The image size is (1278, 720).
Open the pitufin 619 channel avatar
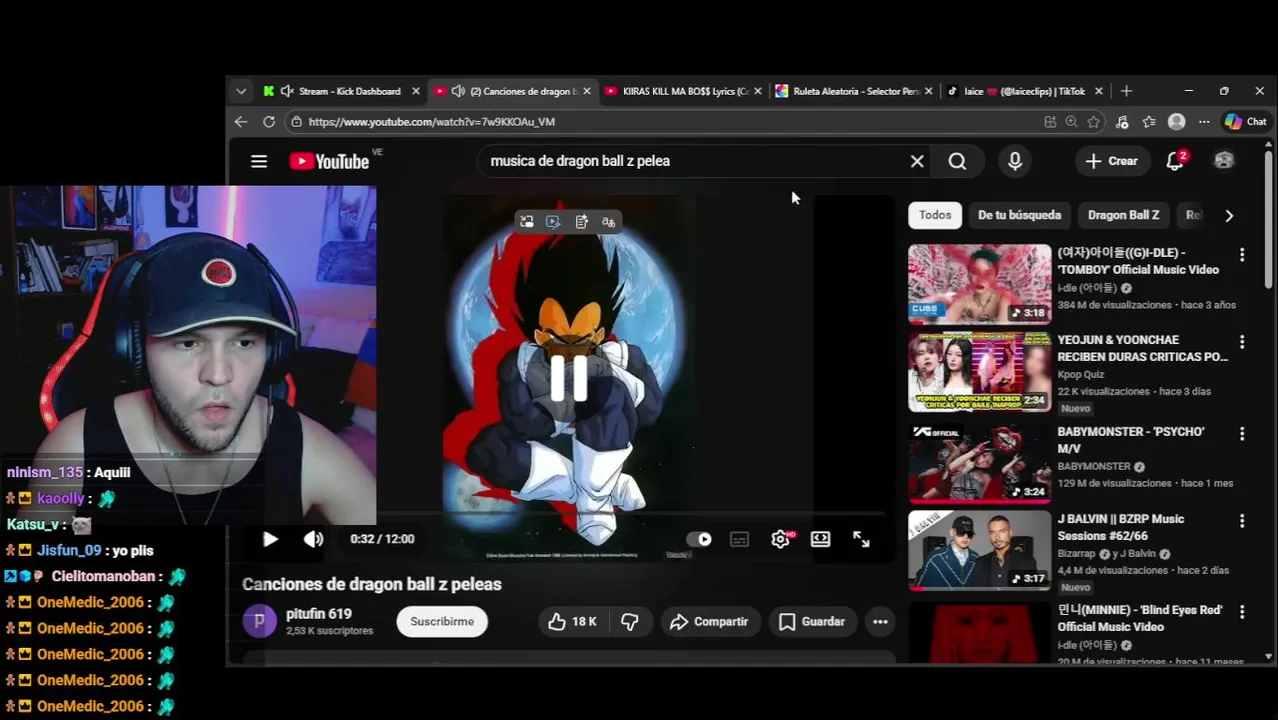coord(259,621)
